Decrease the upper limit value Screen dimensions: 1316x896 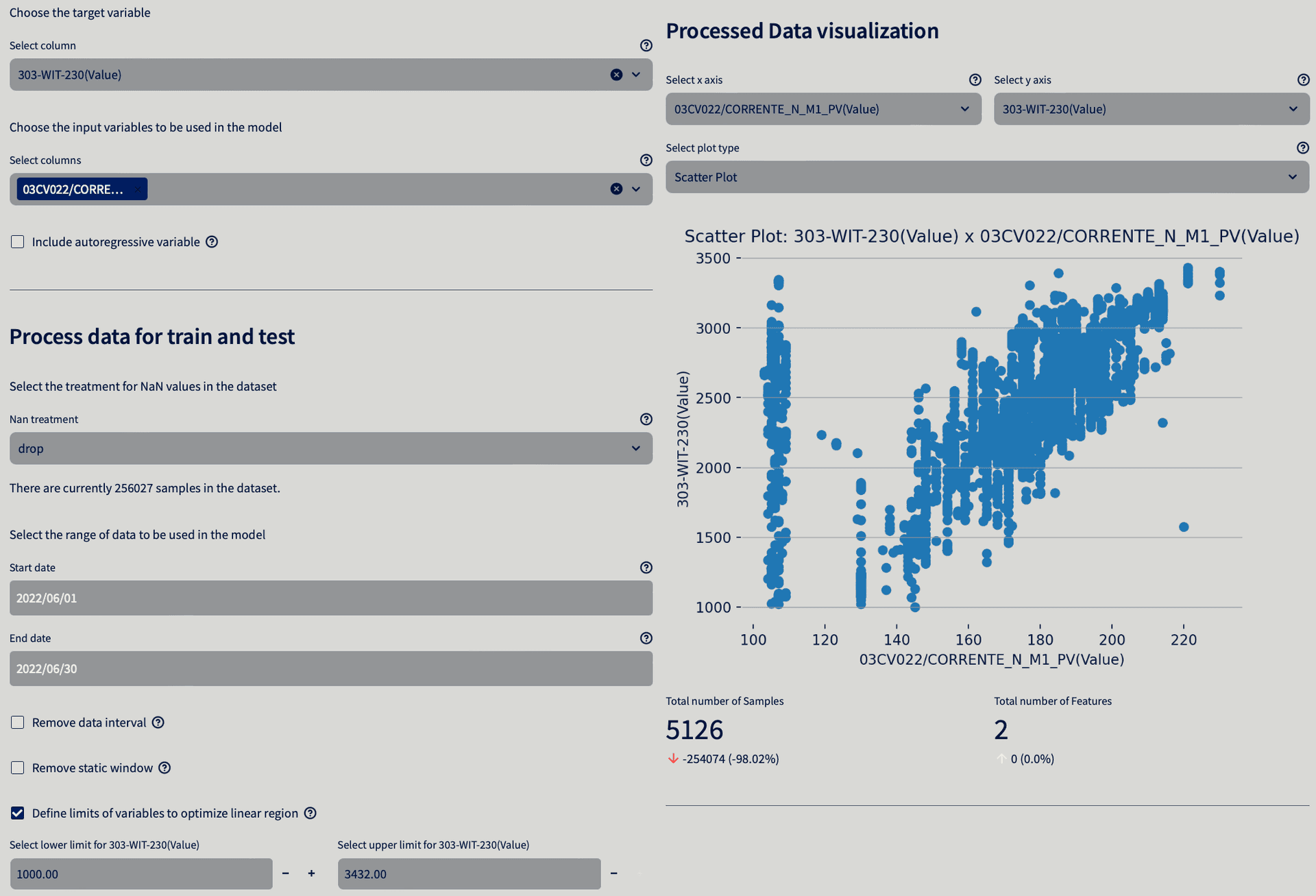(x=614, y=873)
